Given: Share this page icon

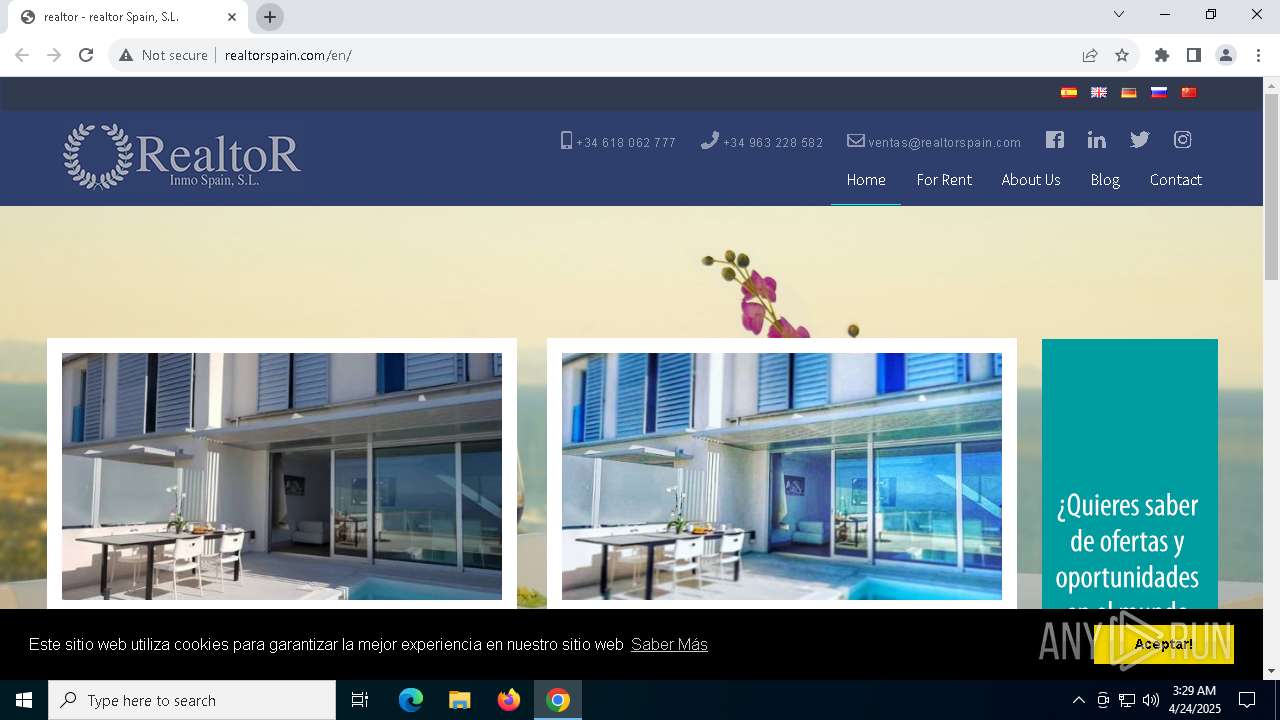Looking at the screenshot, I should [1090, 55].
